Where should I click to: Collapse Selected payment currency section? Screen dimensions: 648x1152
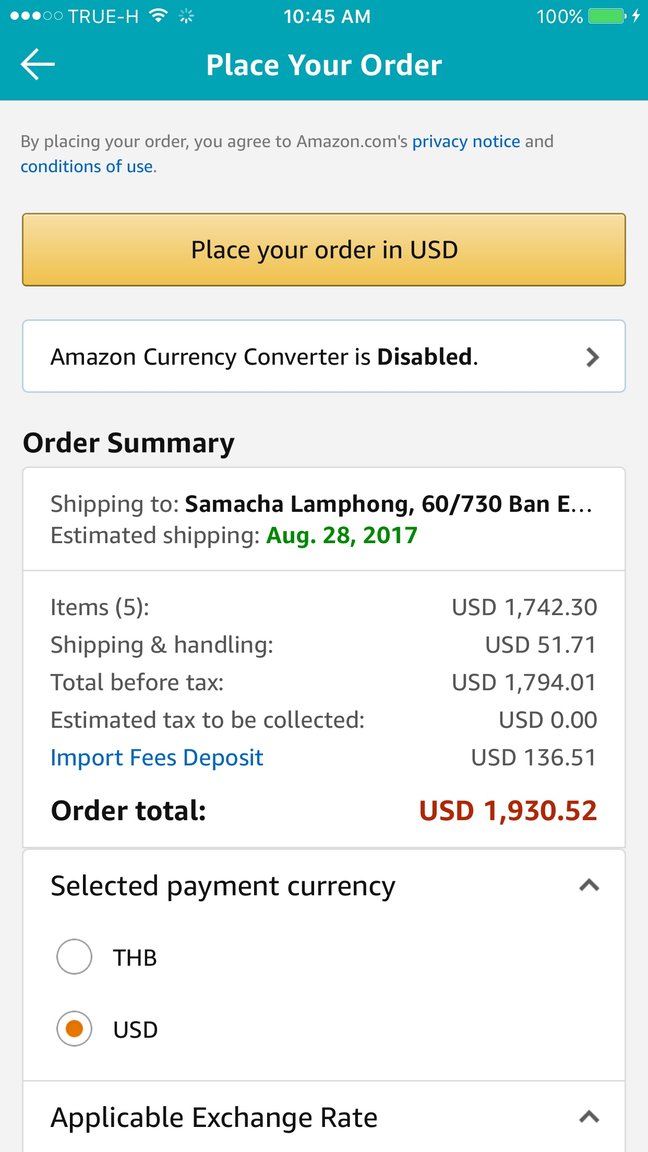coord(589,885)
